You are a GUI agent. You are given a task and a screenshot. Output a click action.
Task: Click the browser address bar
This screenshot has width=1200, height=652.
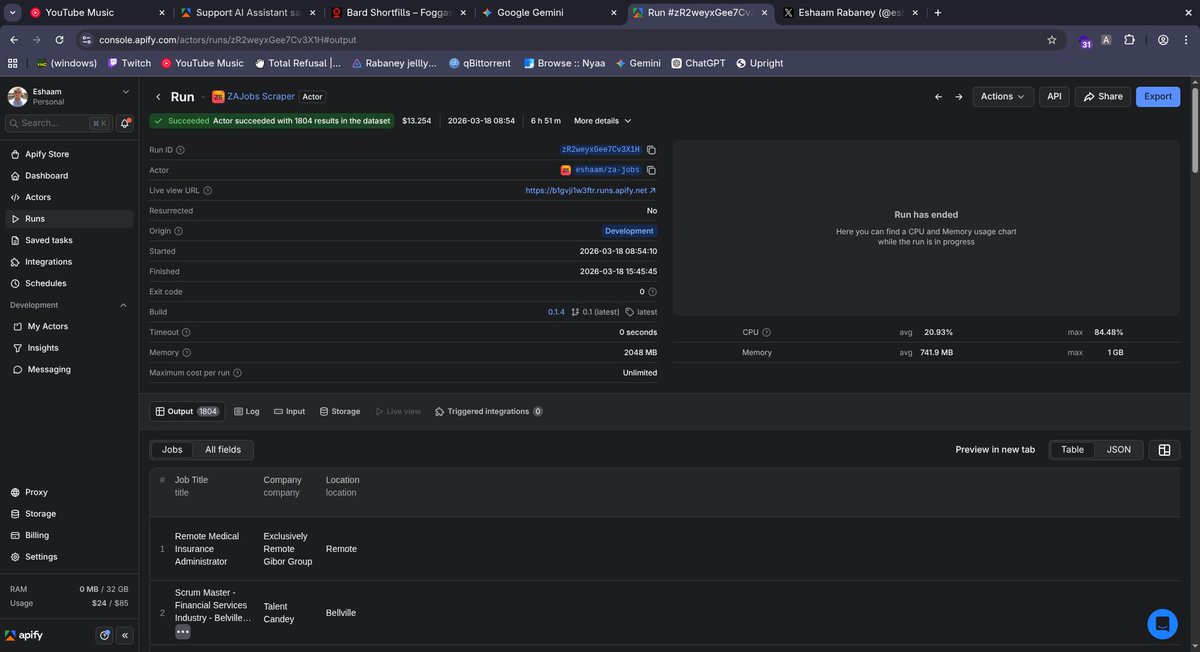560,40
